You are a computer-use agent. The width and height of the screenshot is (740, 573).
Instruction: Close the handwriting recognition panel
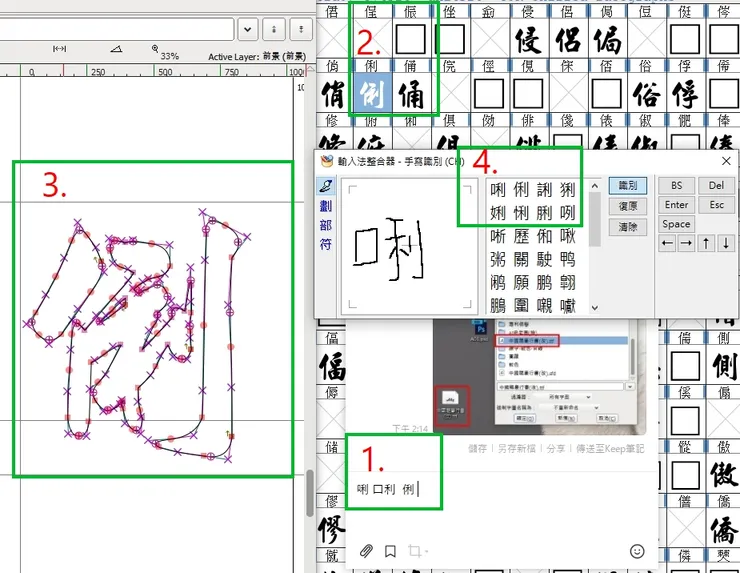[x=726, y=161]
